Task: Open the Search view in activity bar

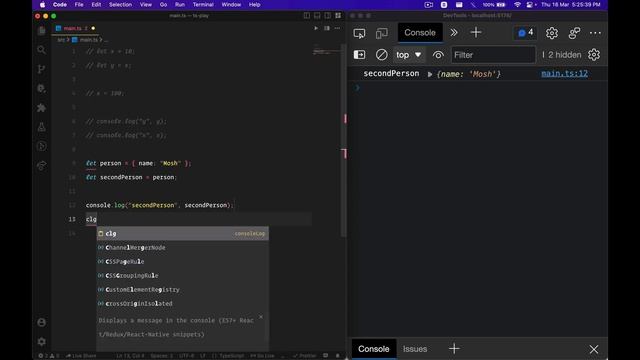Action: click(42, 50)
